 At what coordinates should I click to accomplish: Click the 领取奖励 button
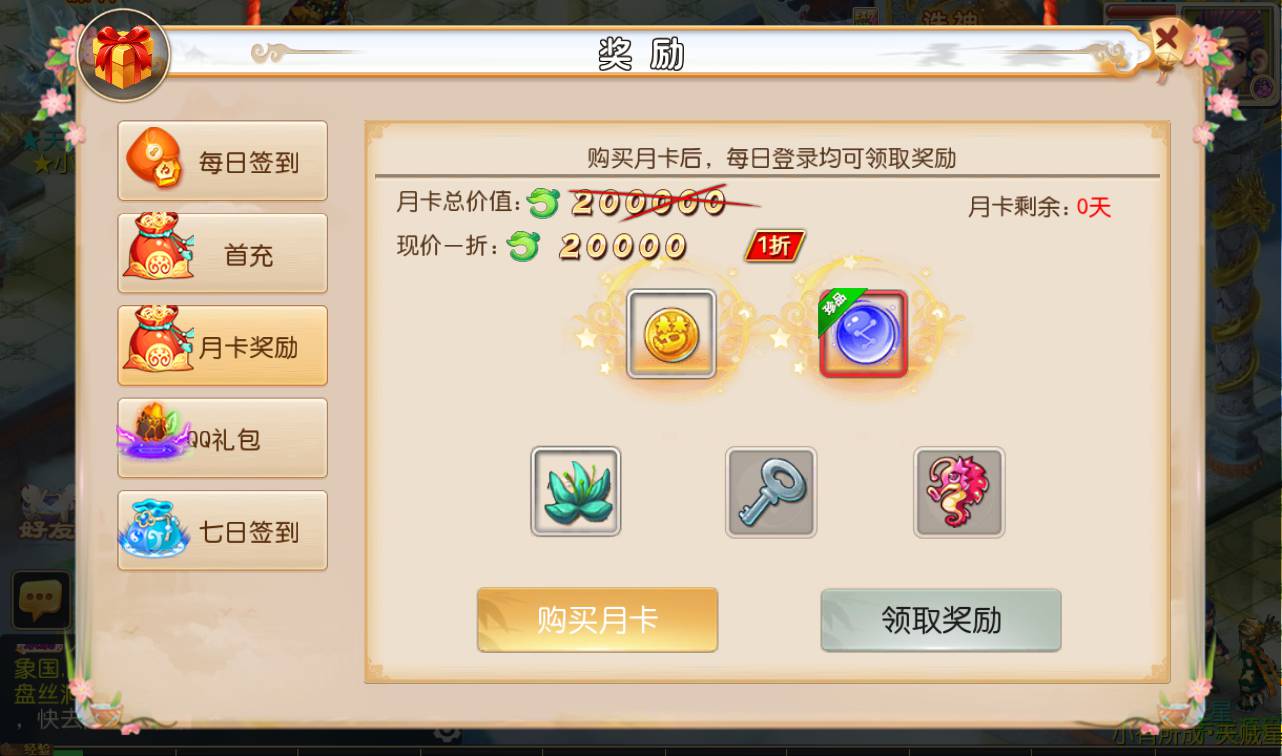[x=941, y=620]
